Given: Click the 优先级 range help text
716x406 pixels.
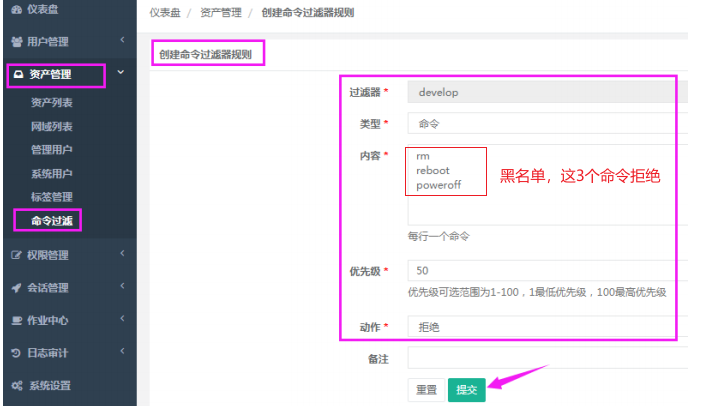Looking at the screenshot, I should coord(537,292).
